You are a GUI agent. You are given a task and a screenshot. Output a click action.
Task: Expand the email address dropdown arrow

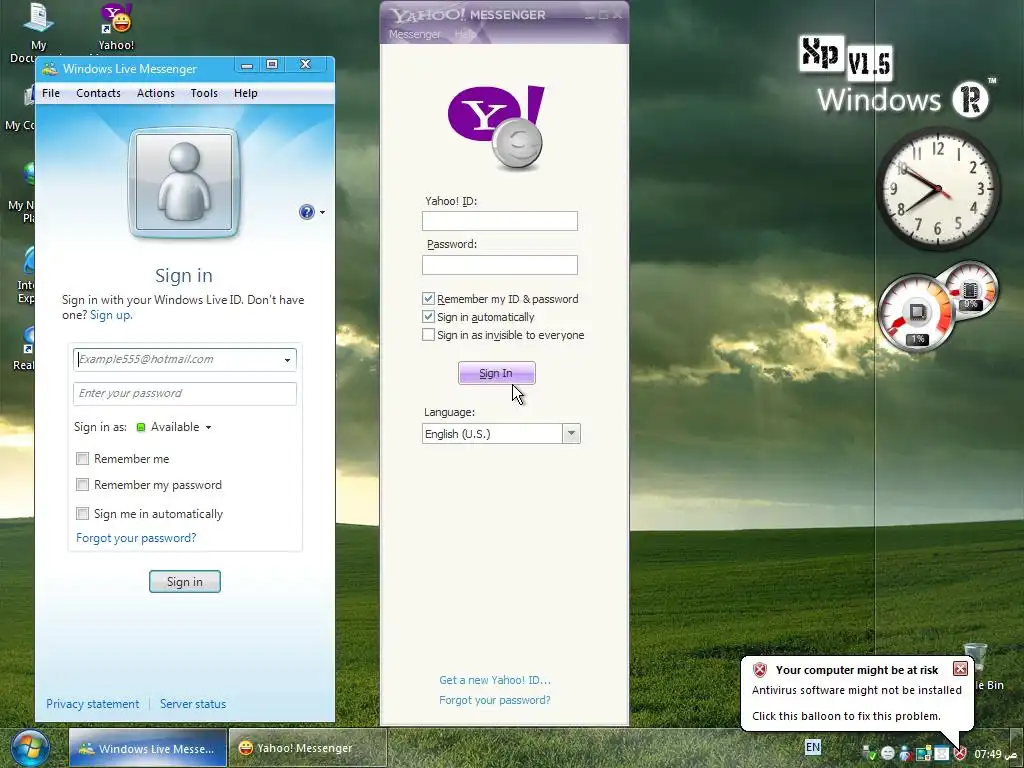[287, 360]
